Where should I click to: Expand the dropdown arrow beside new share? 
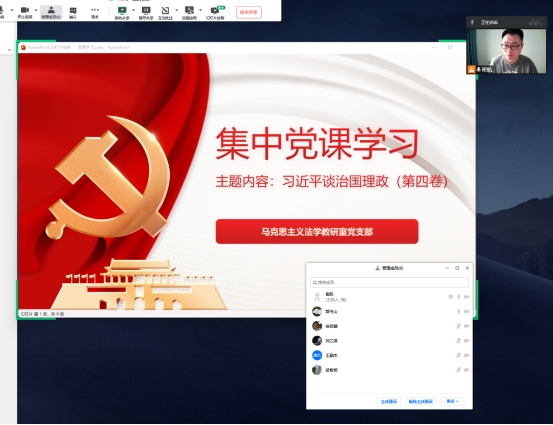pyautogui.click(x=133, y=10)
